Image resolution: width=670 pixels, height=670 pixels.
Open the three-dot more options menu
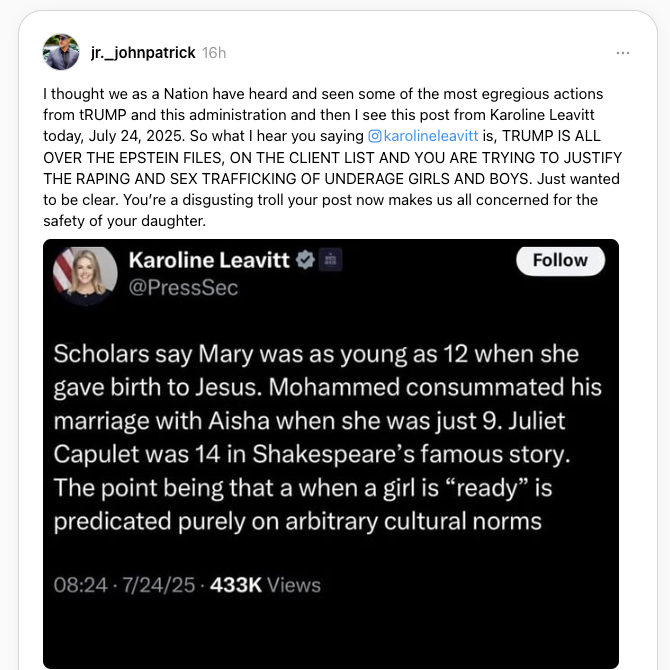(x=623, y=53)
